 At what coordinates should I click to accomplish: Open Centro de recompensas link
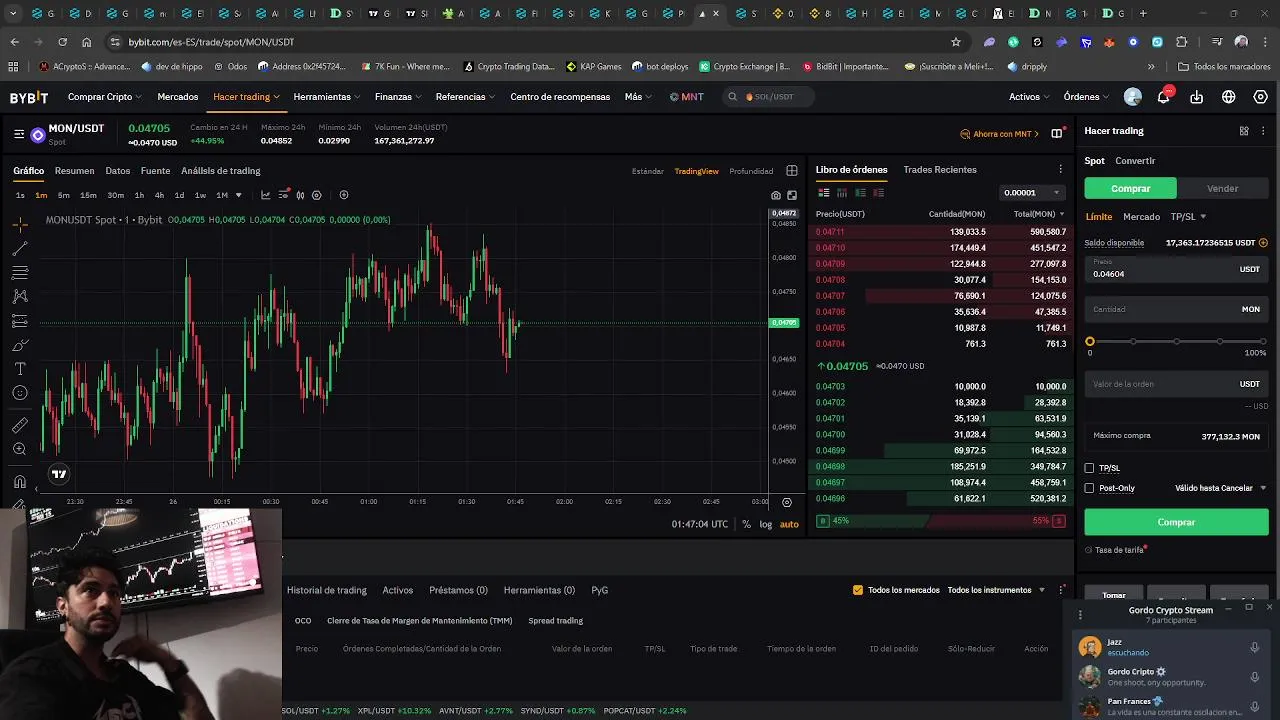560,97
